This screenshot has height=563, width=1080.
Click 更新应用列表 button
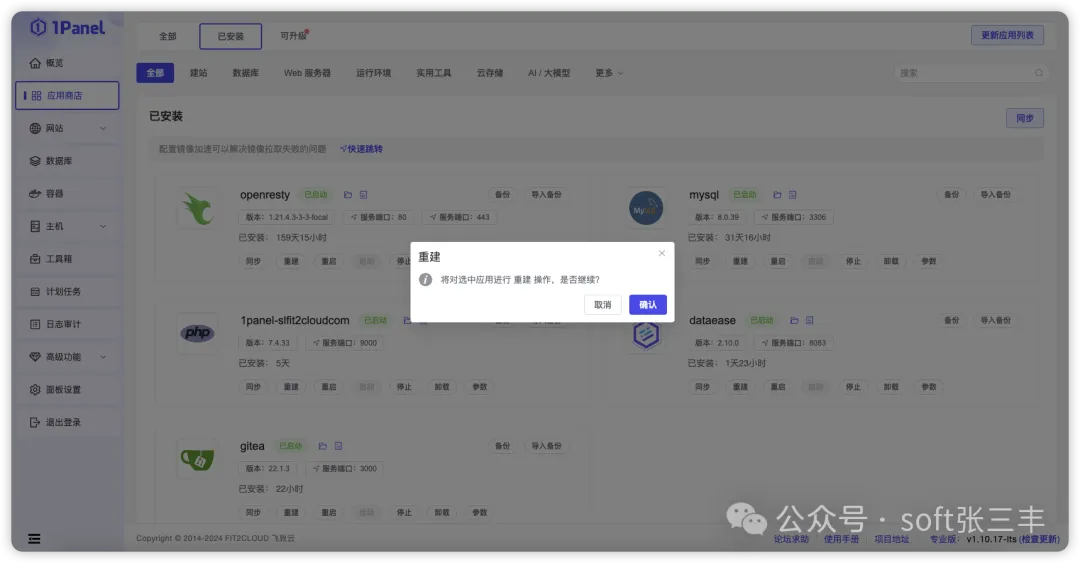[x=1007, y=35]
